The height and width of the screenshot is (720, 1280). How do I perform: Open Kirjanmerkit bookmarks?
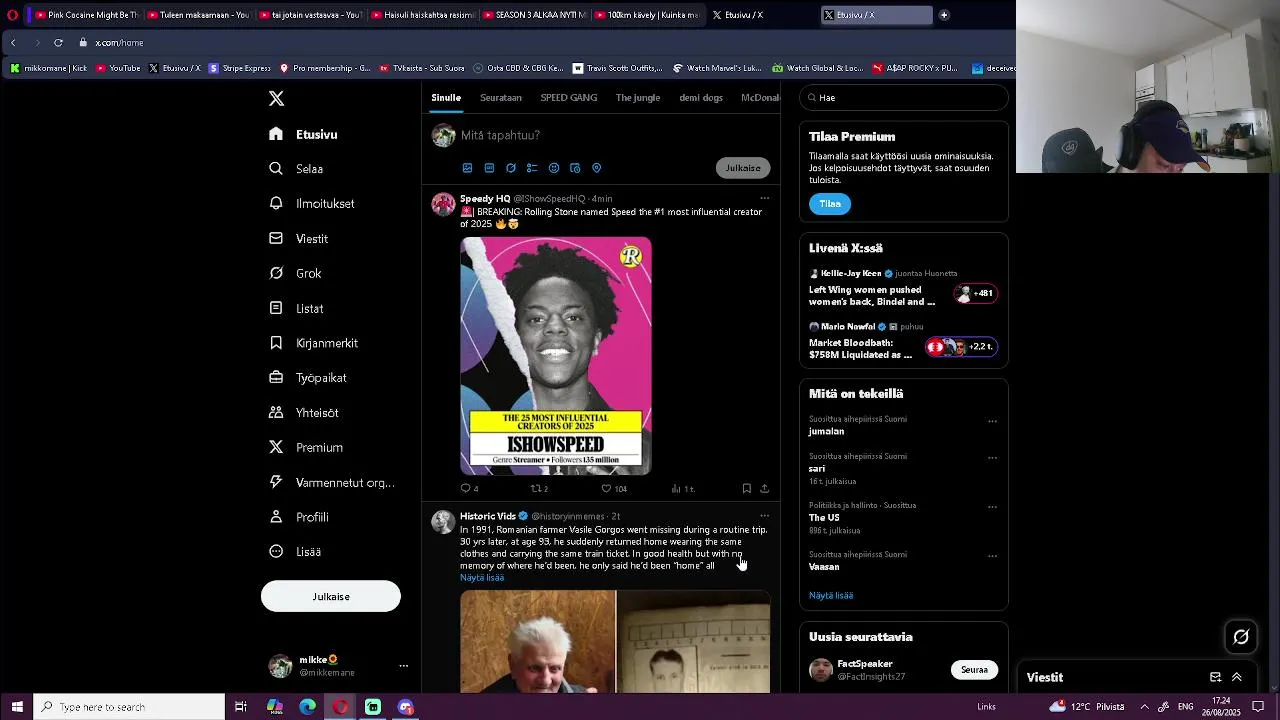(314, 343)
